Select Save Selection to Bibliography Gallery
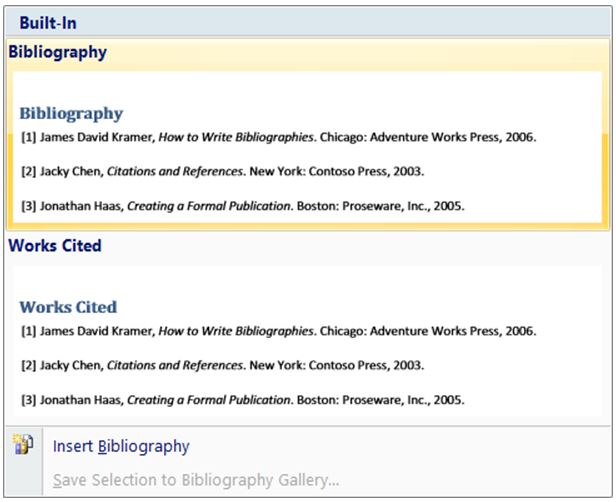616x502 pixels. [196, 480]
